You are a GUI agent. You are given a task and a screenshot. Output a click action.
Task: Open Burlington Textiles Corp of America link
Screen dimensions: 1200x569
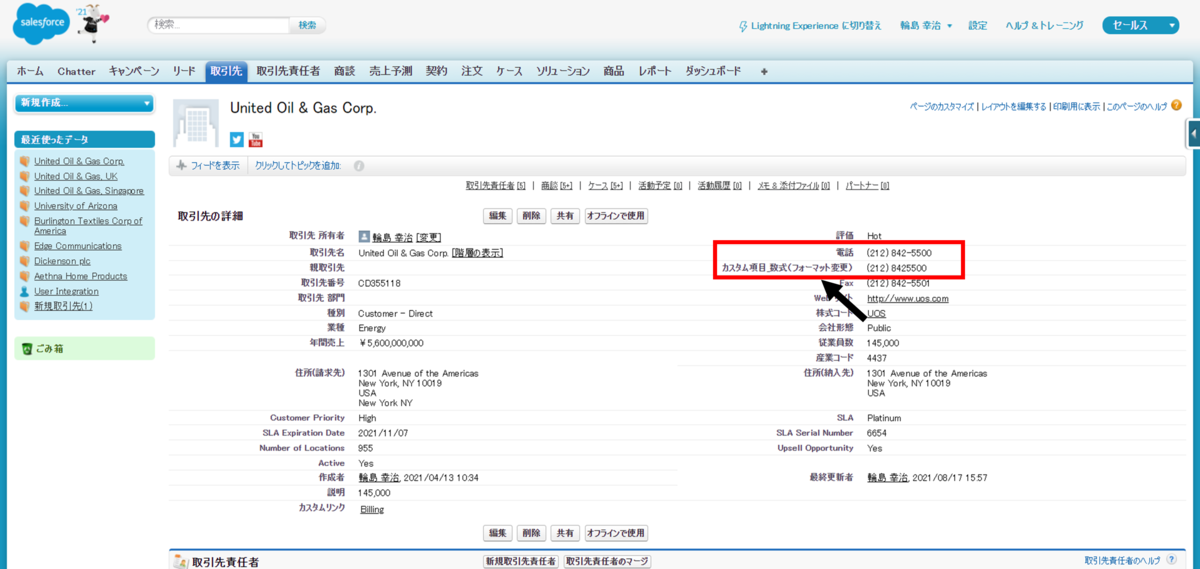click(88, 226)
